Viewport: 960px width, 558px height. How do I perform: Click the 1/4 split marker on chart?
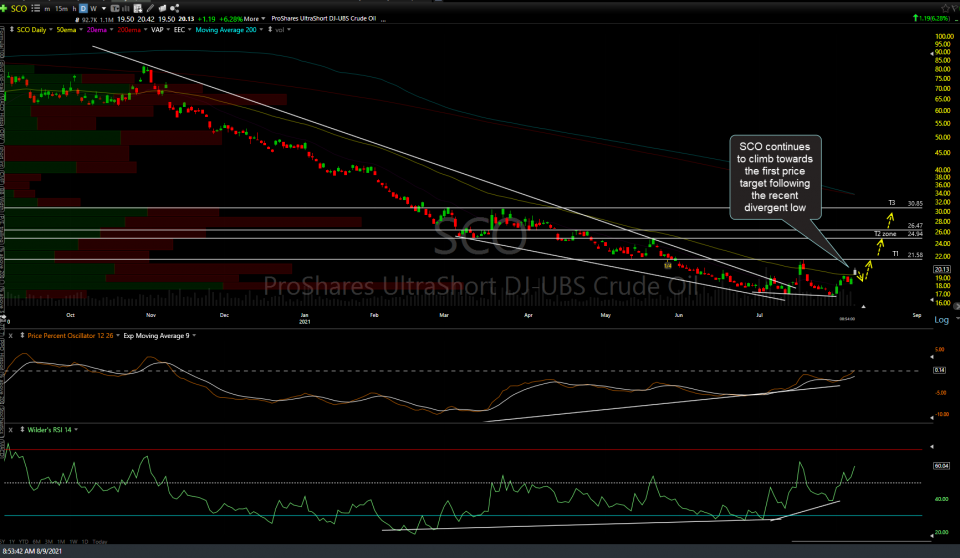coord(668,266)
